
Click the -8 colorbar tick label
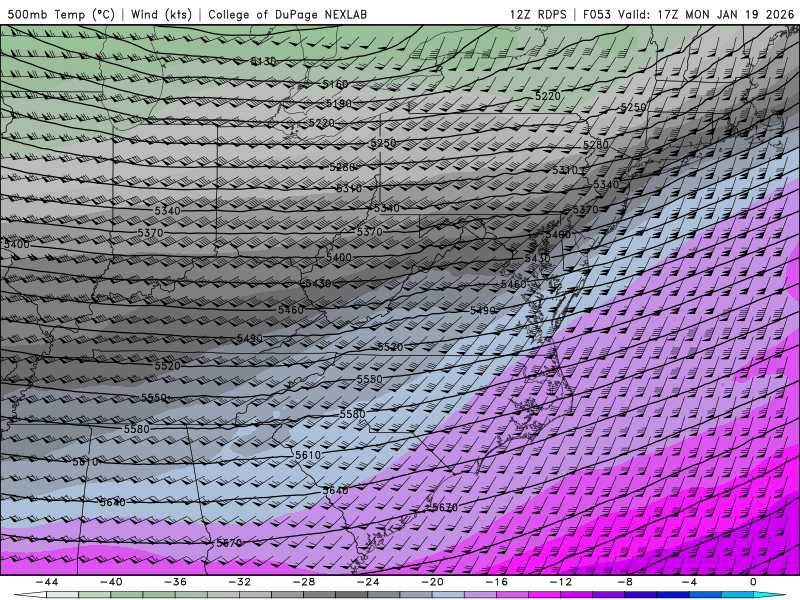pyautogui.click(x=625, y=582)
